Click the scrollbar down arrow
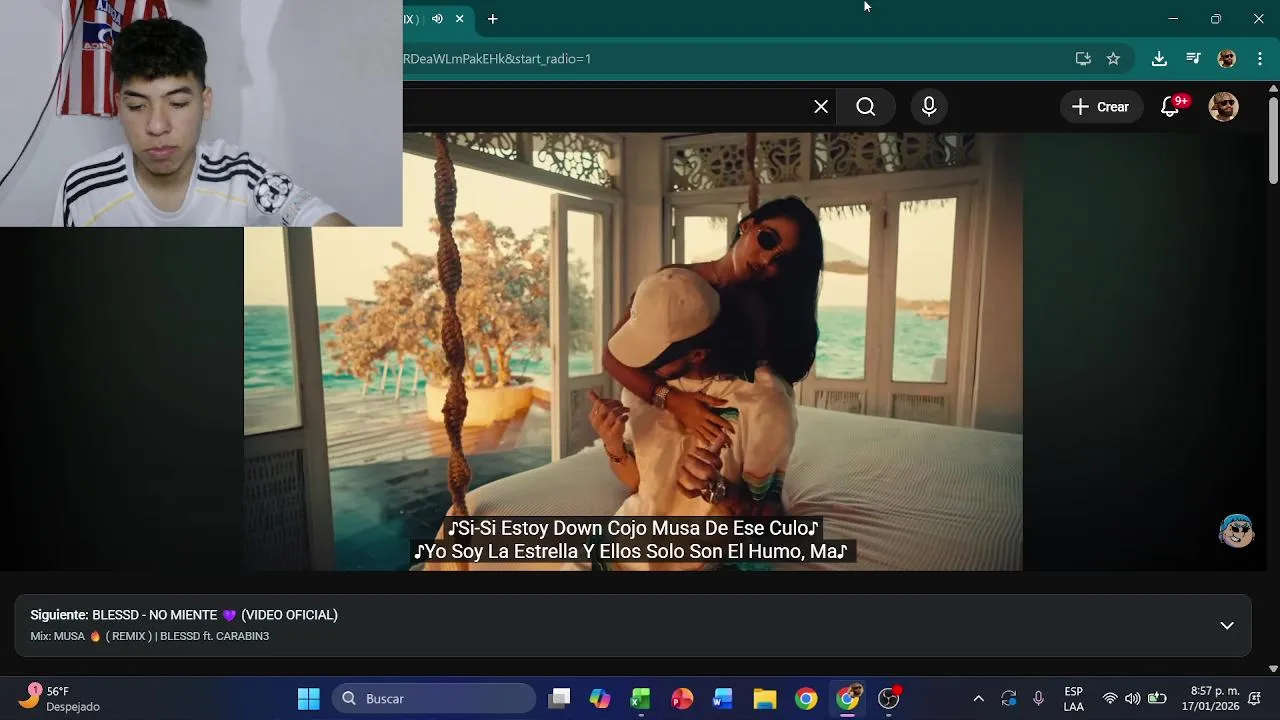The width and height of the screenshot is (1280, 720). pos(1273,668)
